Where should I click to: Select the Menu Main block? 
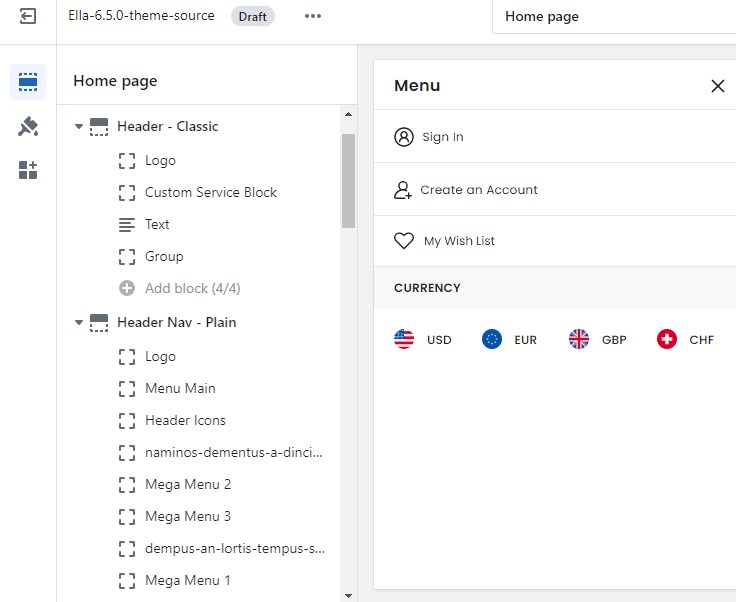[x=180, y=389]
